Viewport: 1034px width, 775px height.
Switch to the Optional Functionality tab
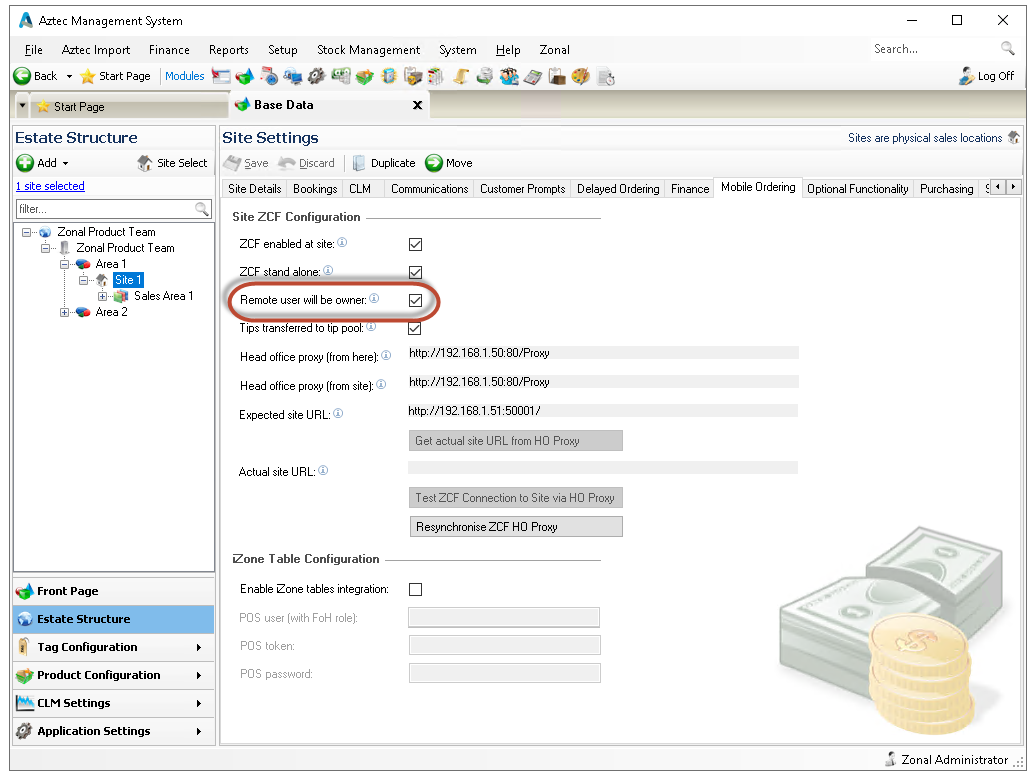point(858,189)
